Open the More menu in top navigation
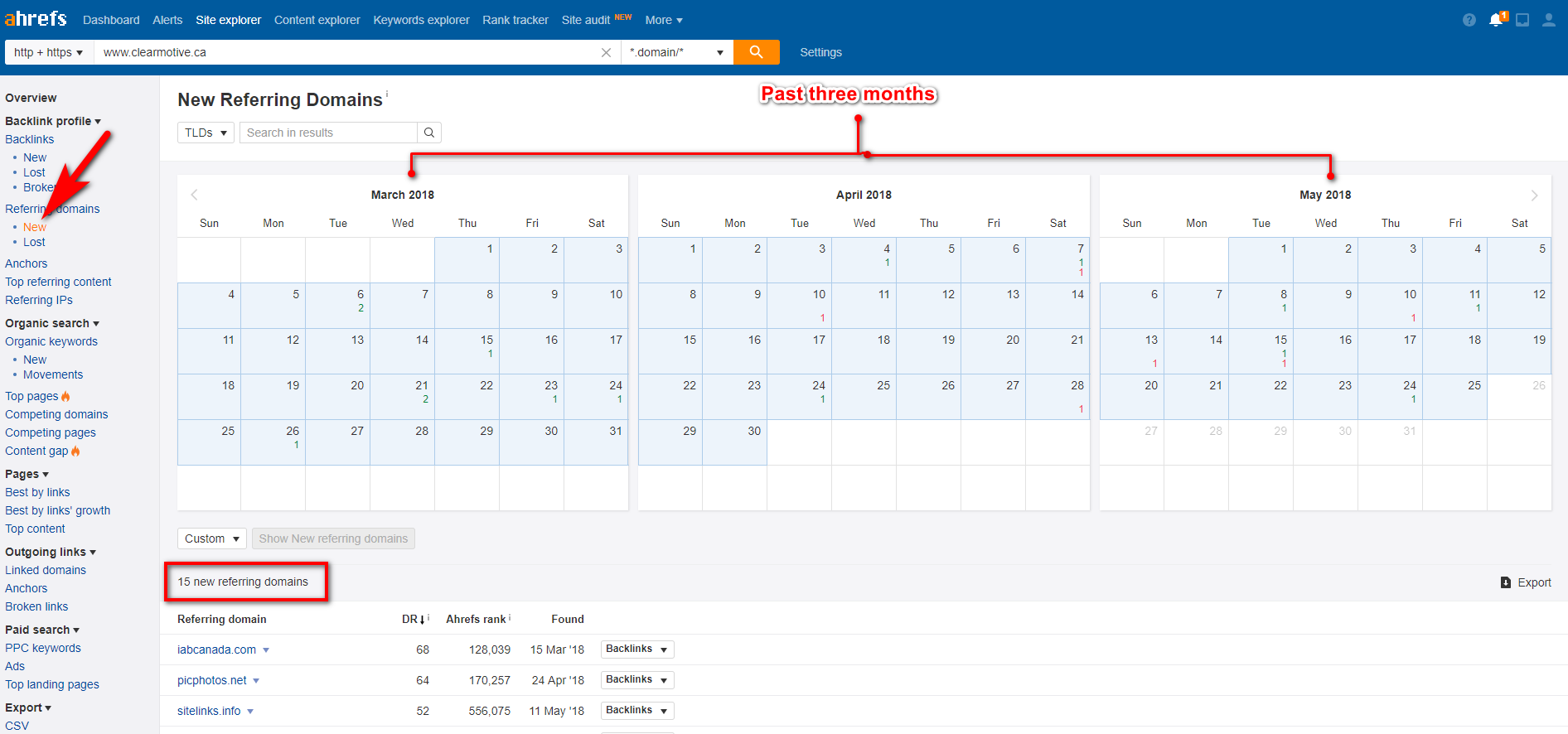Image resolution: width=1568 pixels, height=734 pixels. coord(664,20)
